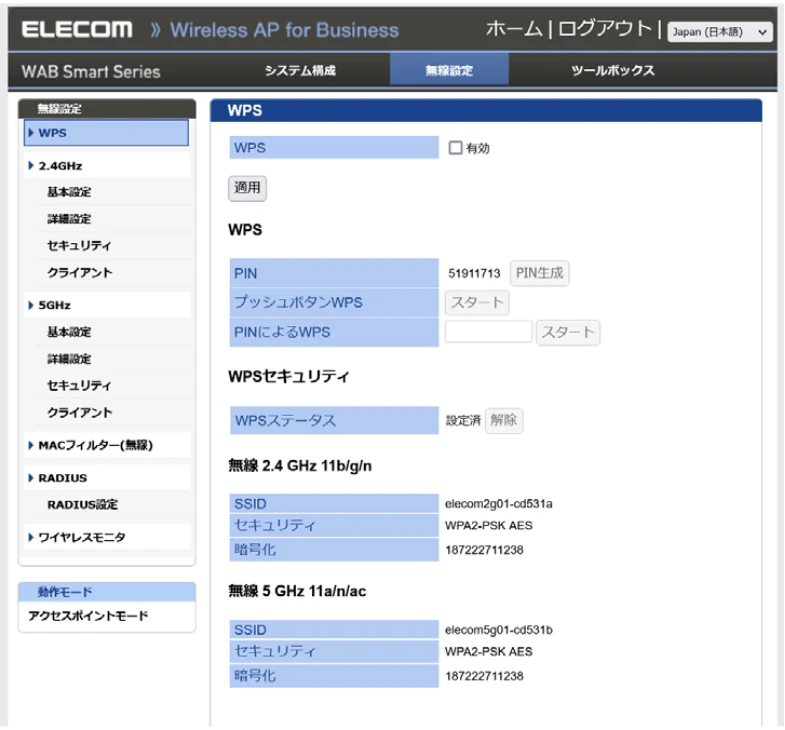
Task: Click the 無線 5 GHz 11a/n/ac heading
Action: click(297, 591)
